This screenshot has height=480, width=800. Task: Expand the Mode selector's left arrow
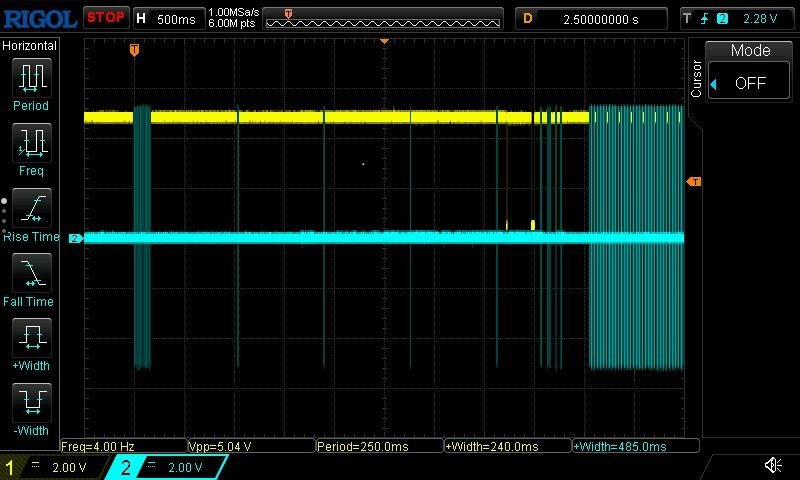pyautogui.click(x=714, y=84)
